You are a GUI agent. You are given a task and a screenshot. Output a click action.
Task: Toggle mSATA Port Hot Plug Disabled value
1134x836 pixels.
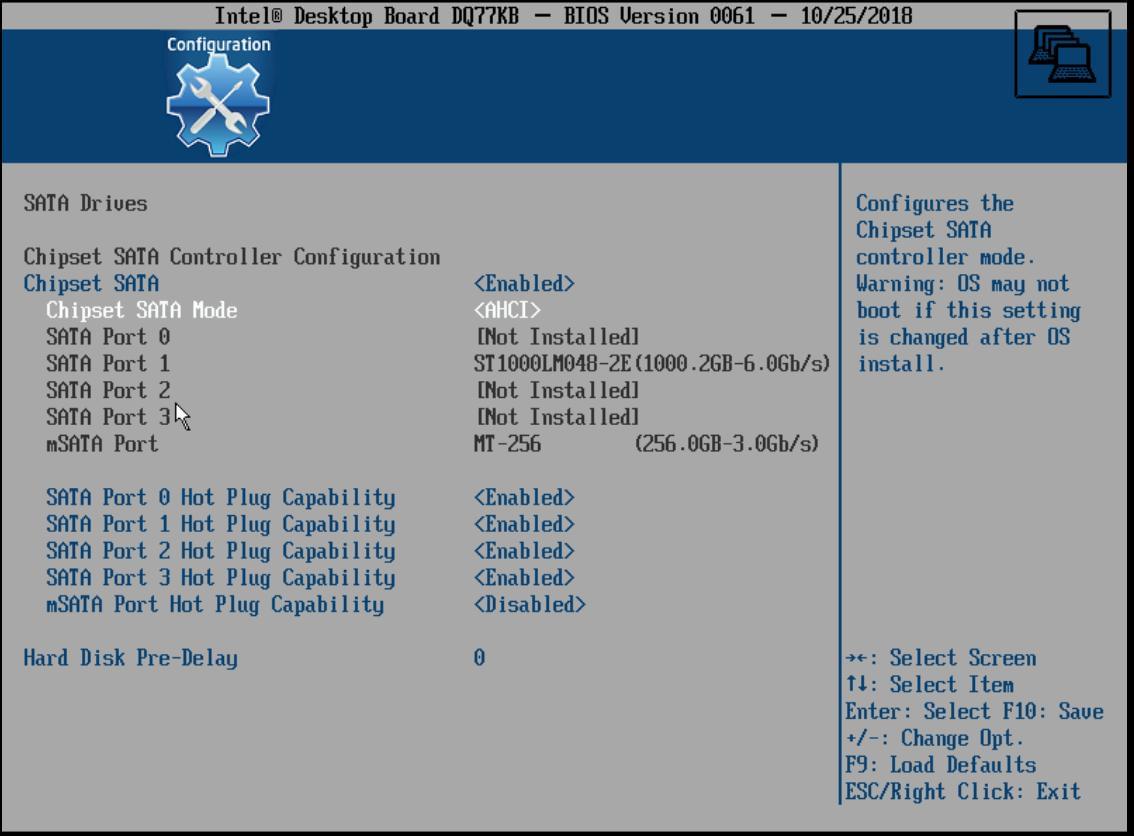[529, 605]
